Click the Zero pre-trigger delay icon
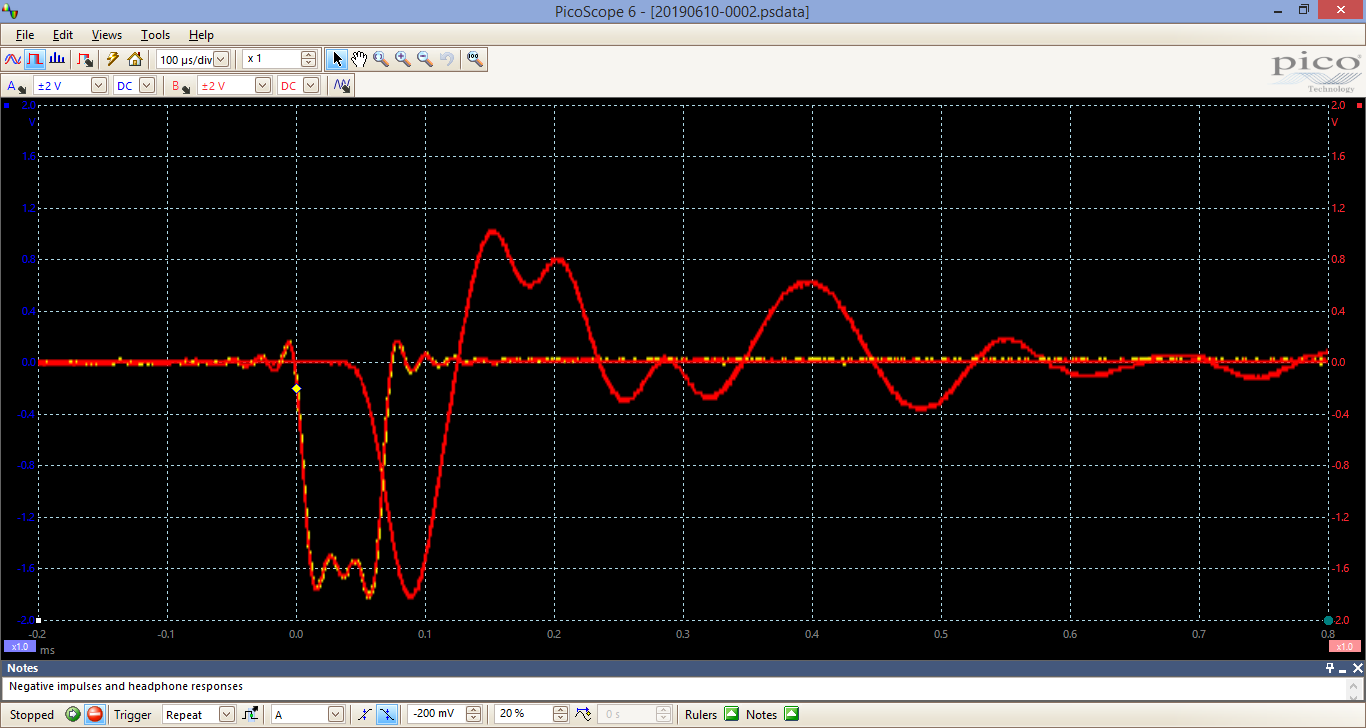This screenshot has height=728, width=1366. [583, 714]
